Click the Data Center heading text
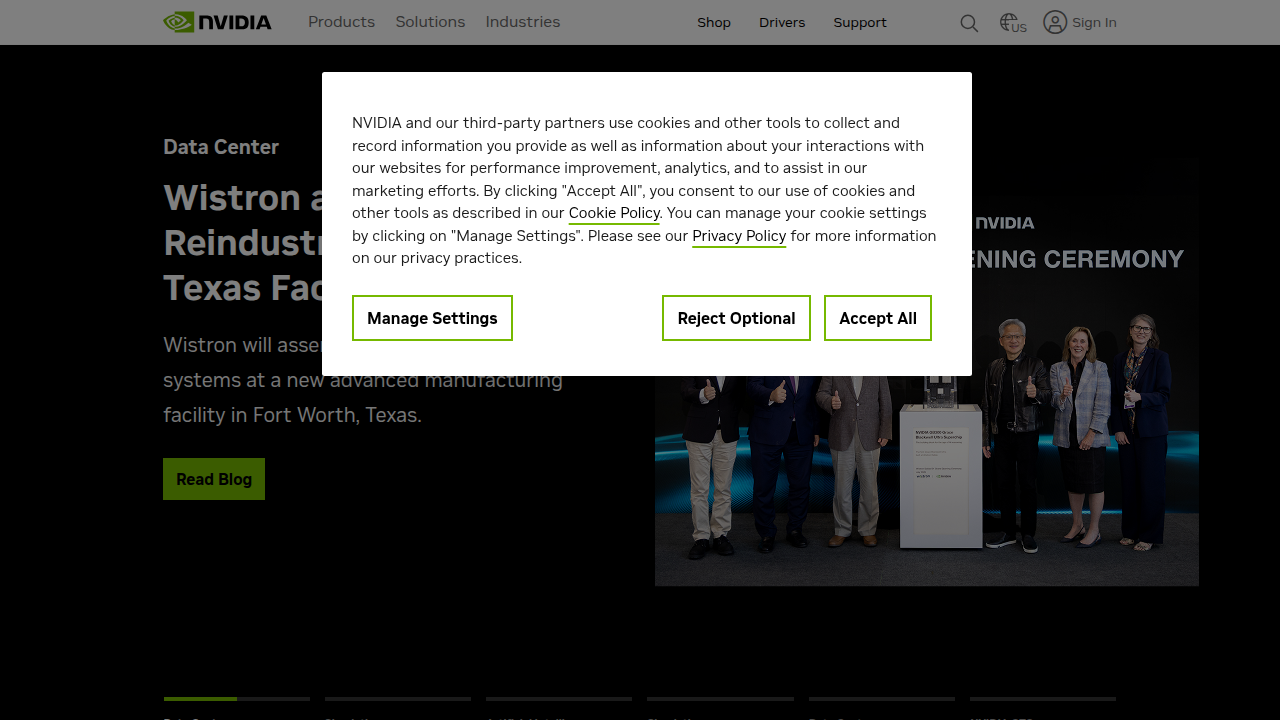Viewport: 1280px width, 720px height. pos(221,147)
